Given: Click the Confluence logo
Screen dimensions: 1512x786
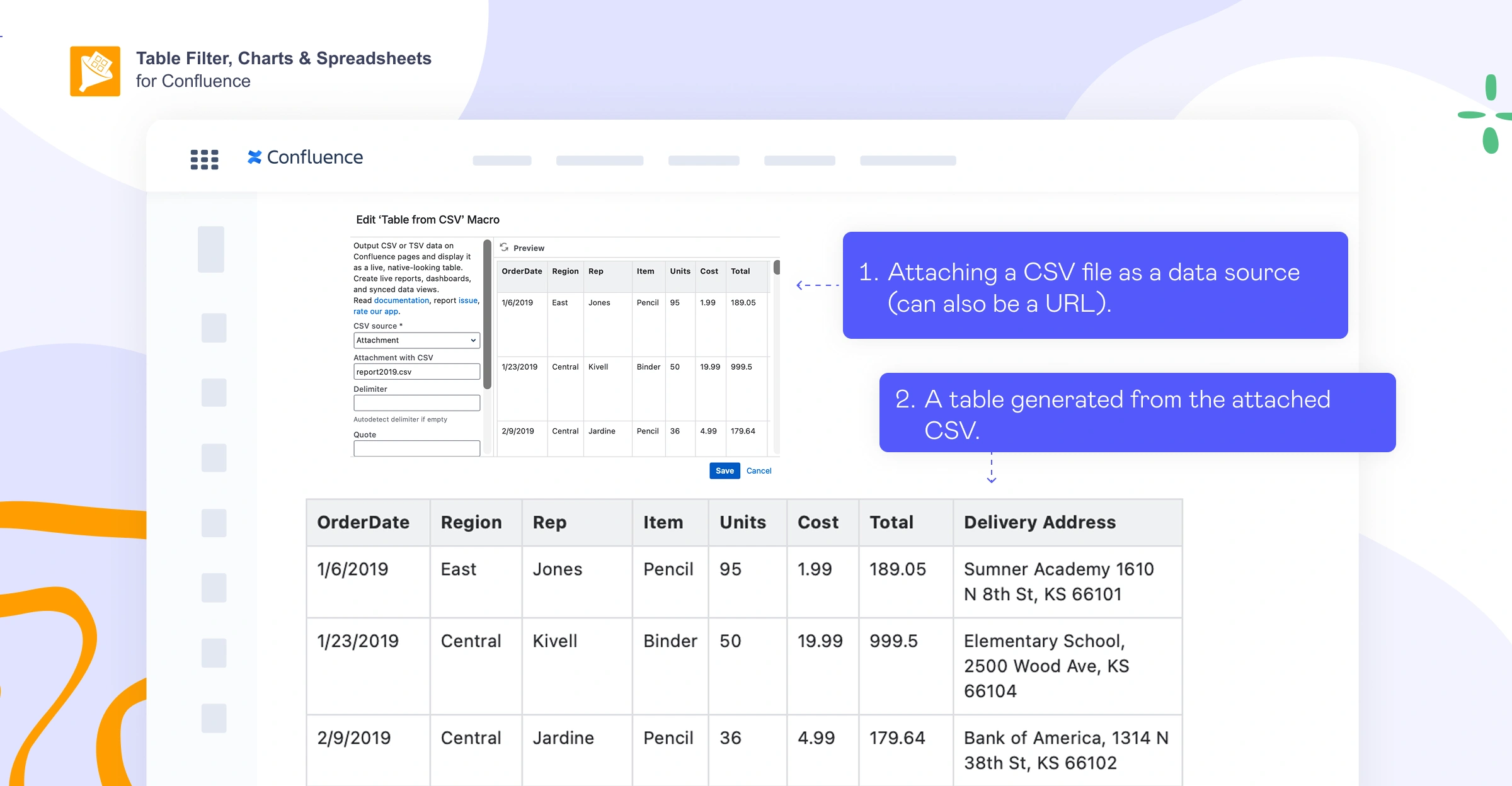Looking at the screenshot, I should [x=305, y=157].
